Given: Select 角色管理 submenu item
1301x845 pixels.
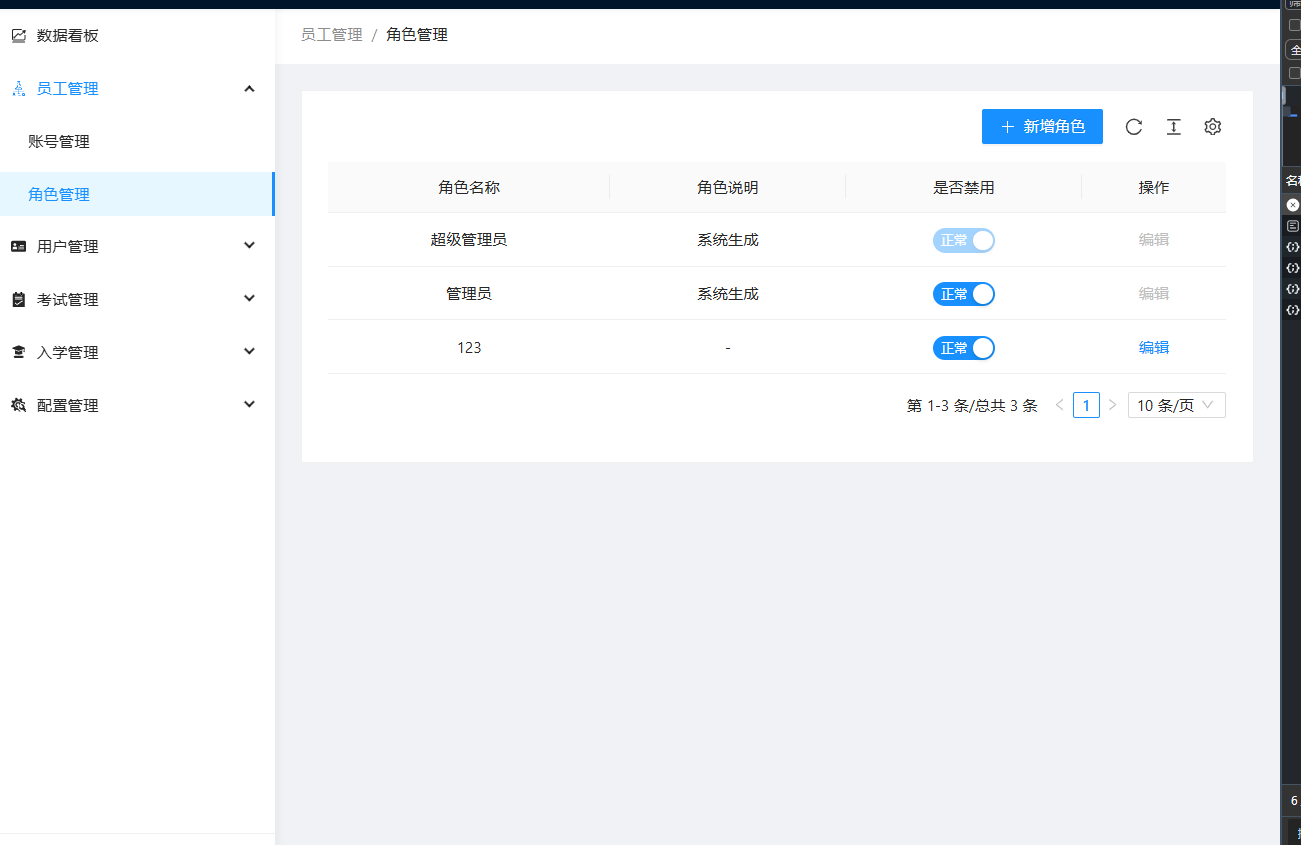Looking at the screenshot, I should (137, 195).
